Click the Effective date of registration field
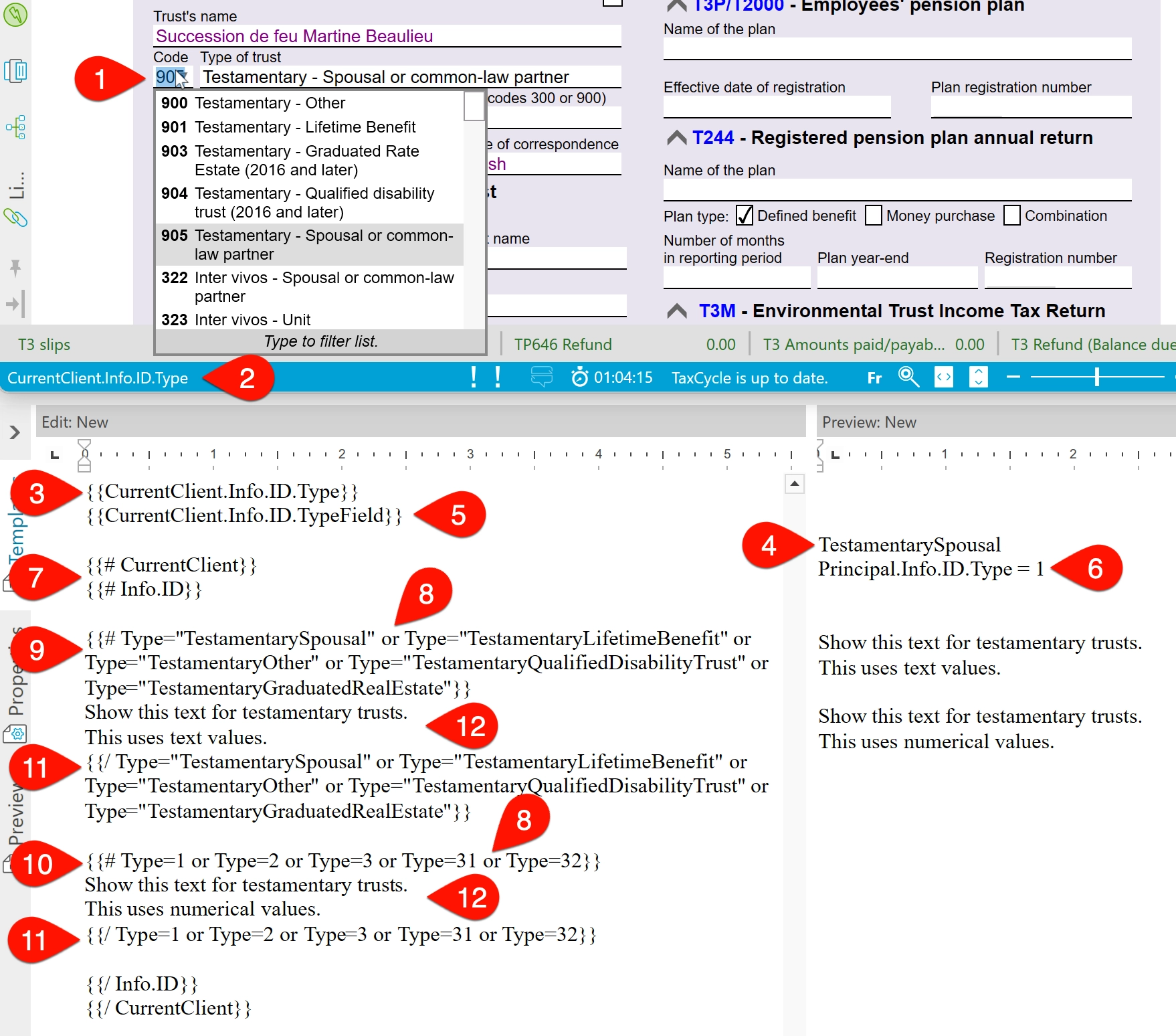This screenshot has width=1176, height=1036. click(x=777, y=107)
